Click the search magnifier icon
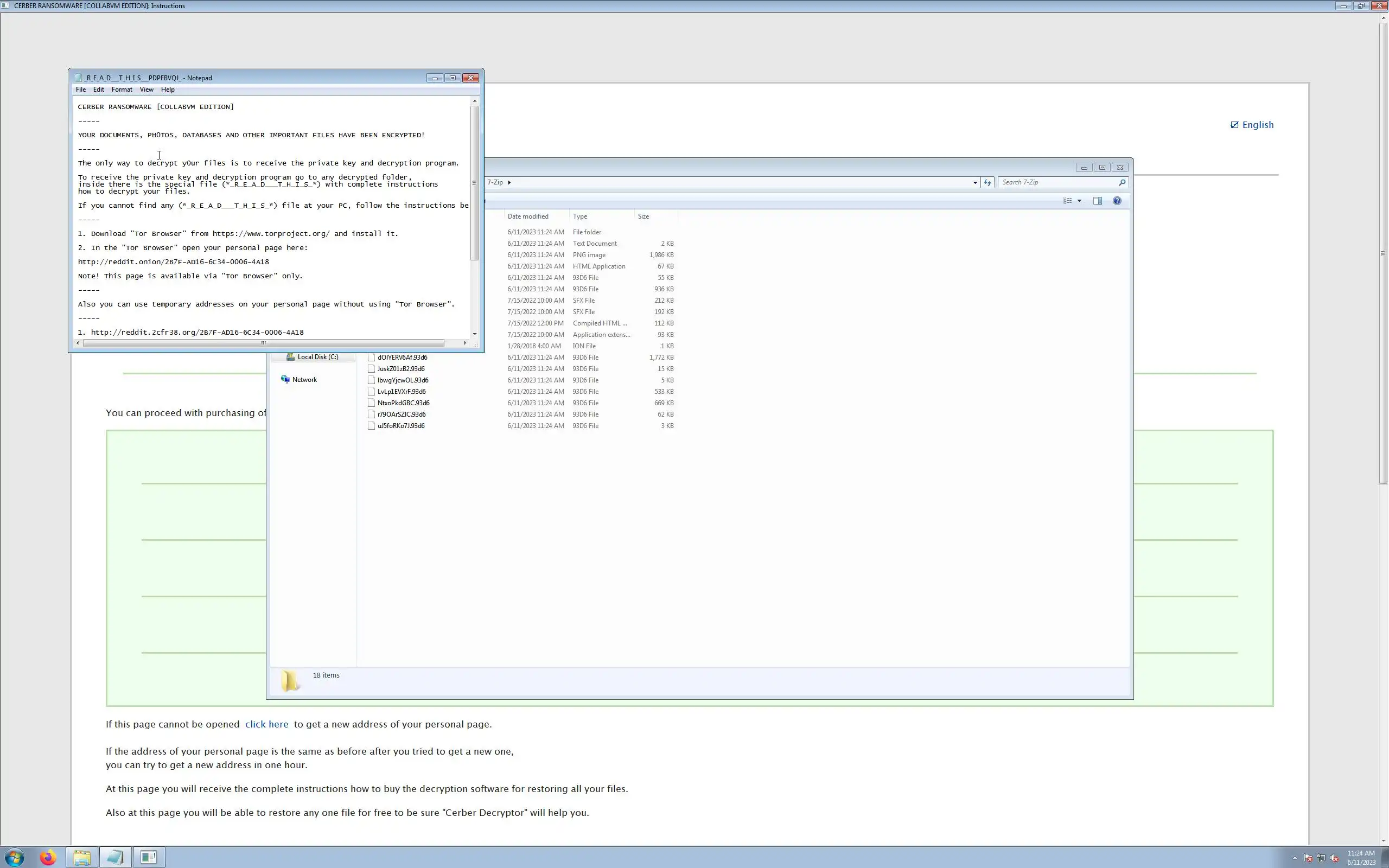Viewport: 1389px width, 868px height. coord(1122,183)
